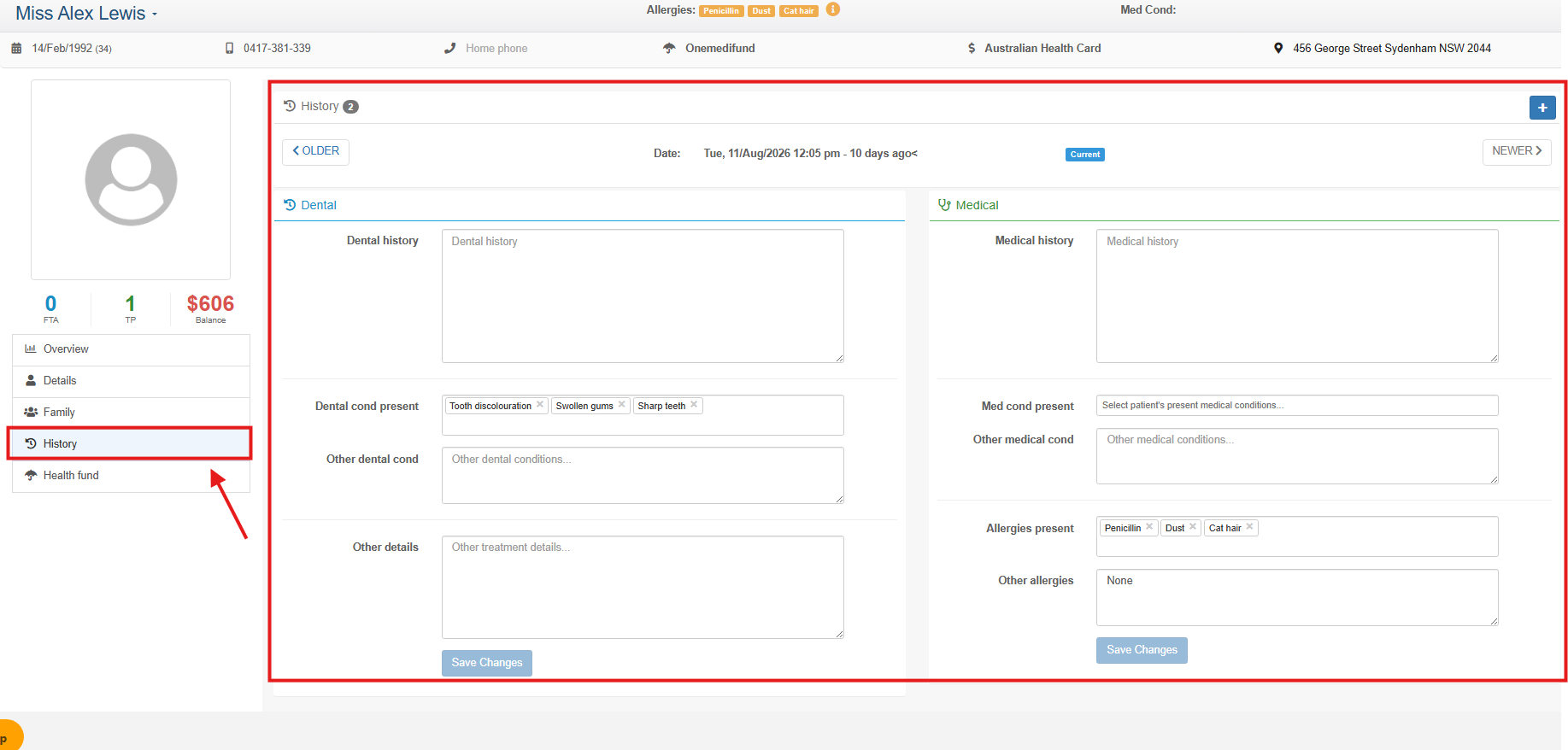Save Changes in the Dental section

point(487,663)
